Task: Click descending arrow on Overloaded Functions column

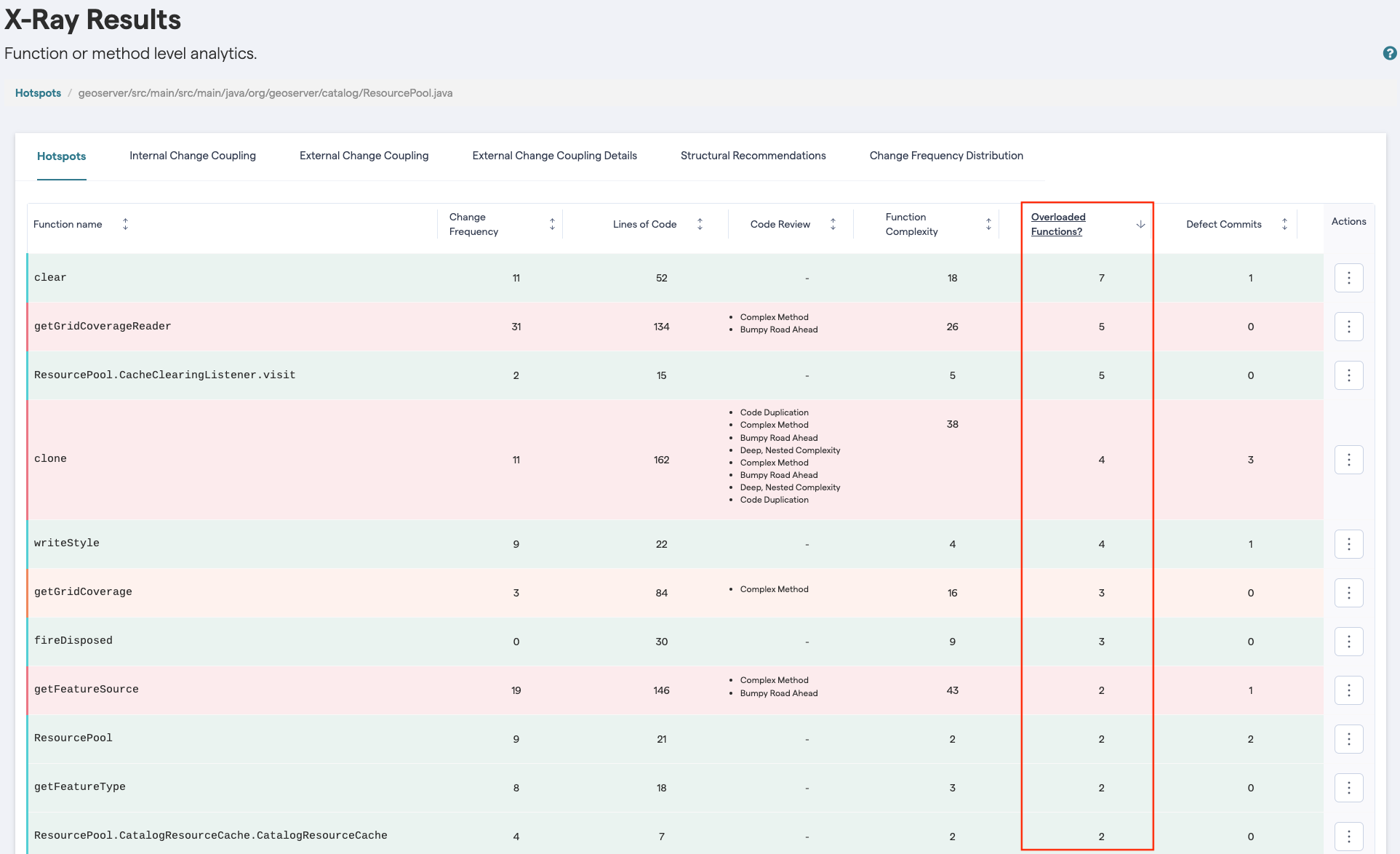Action: (x=1140, y=225)
